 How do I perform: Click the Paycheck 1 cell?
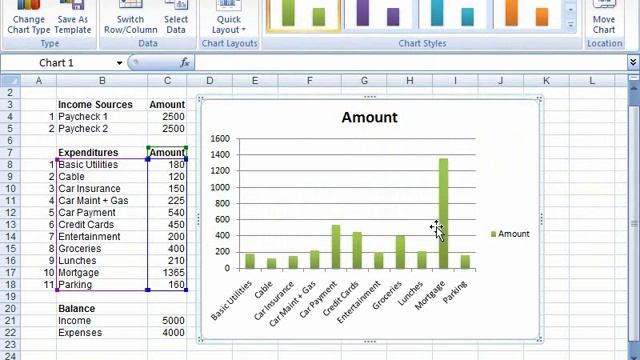[x=102, y=117]
